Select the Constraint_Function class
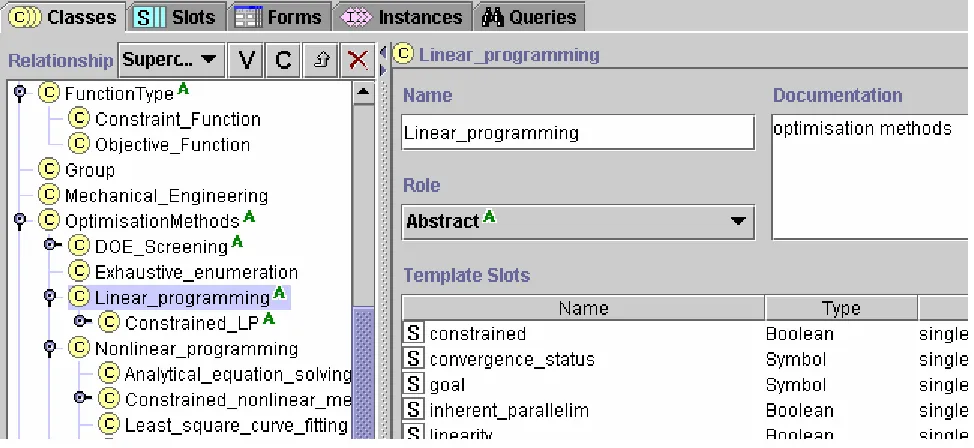Viewport: 974px width, 448px height. [178, 119]
